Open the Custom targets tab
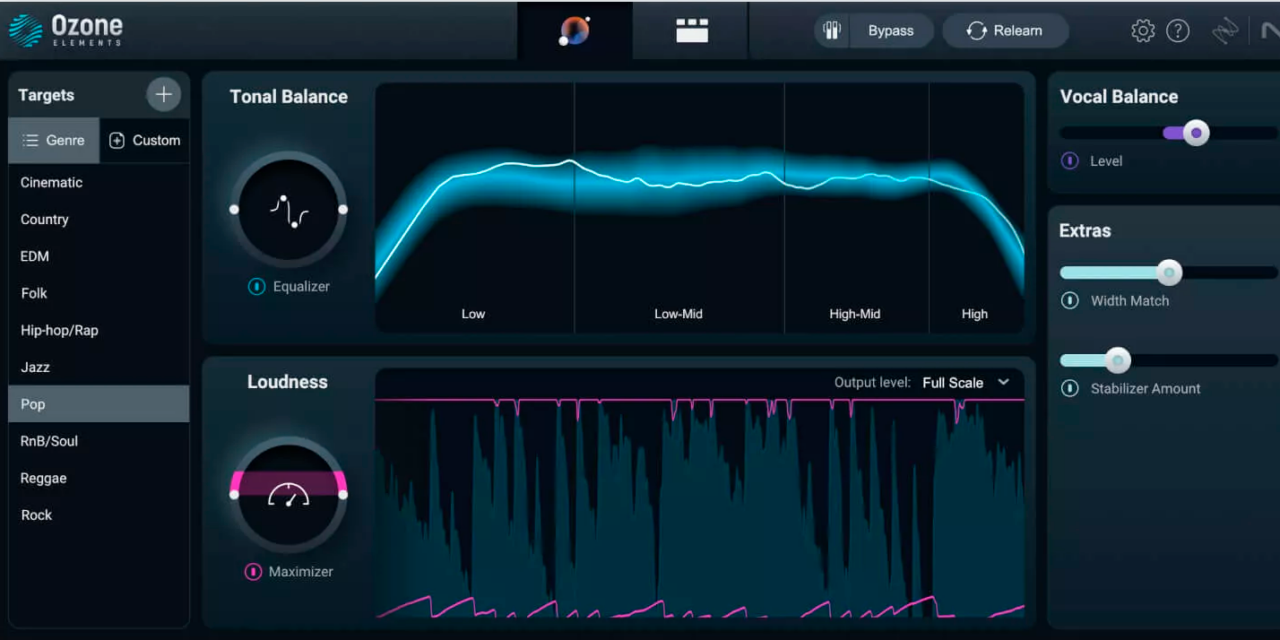Viewport: 1280px width, 640px height. point(145,140)
